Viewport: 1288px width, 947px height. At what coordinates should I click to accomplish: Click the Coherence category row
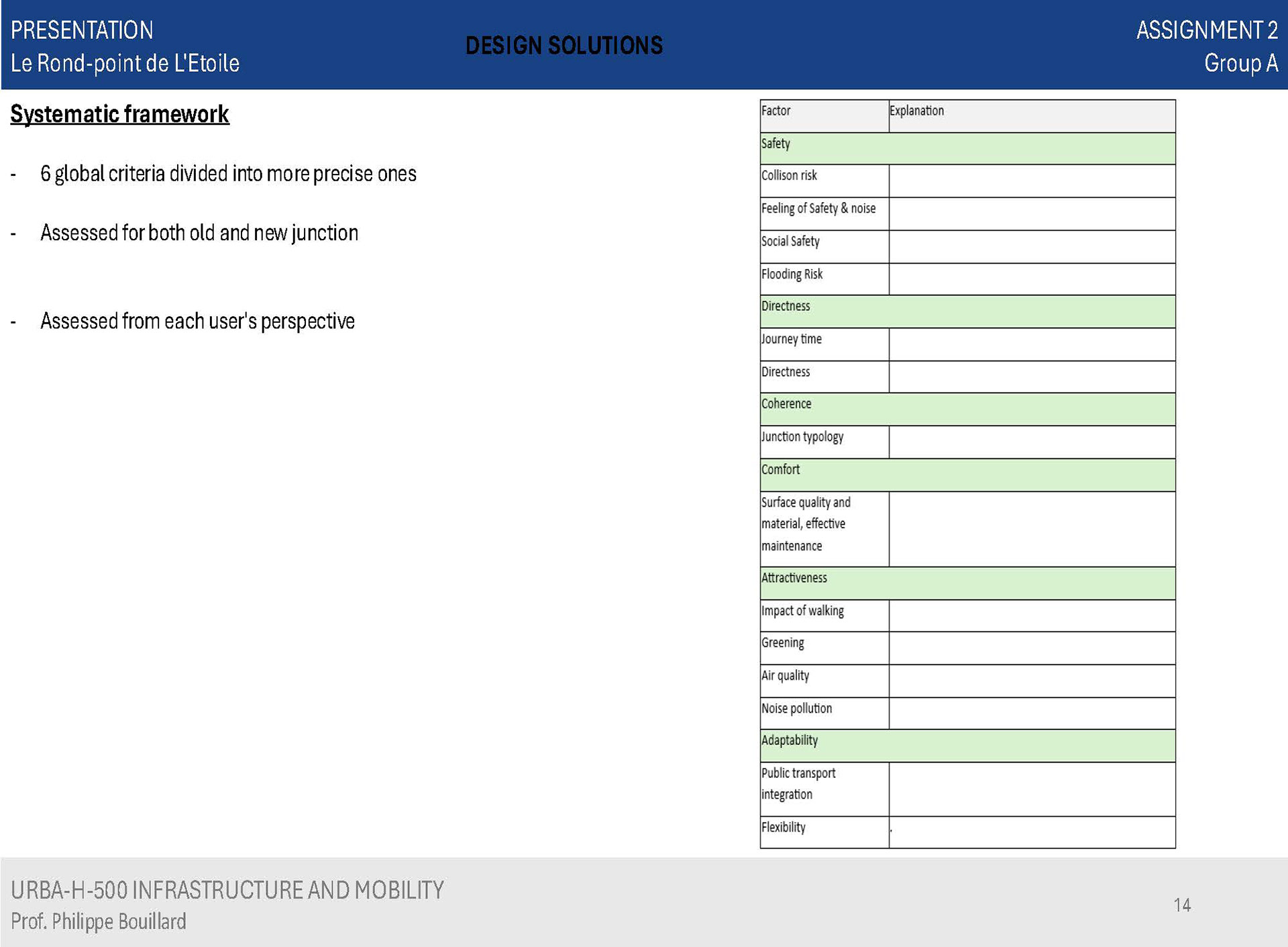click(x=967, y=409)
